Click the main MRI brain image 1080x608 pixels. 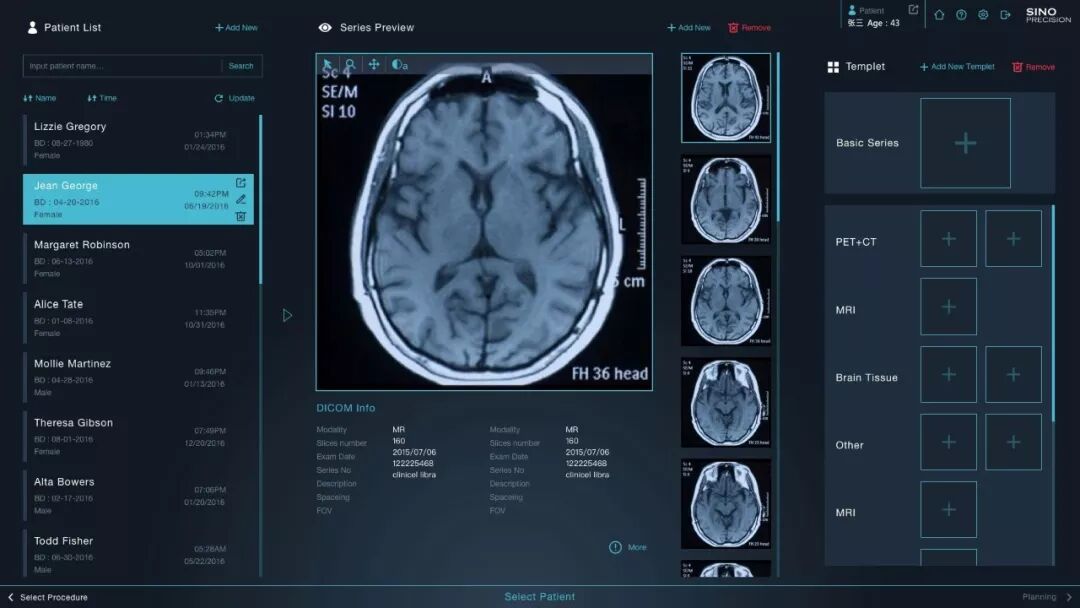pos(484,222)
